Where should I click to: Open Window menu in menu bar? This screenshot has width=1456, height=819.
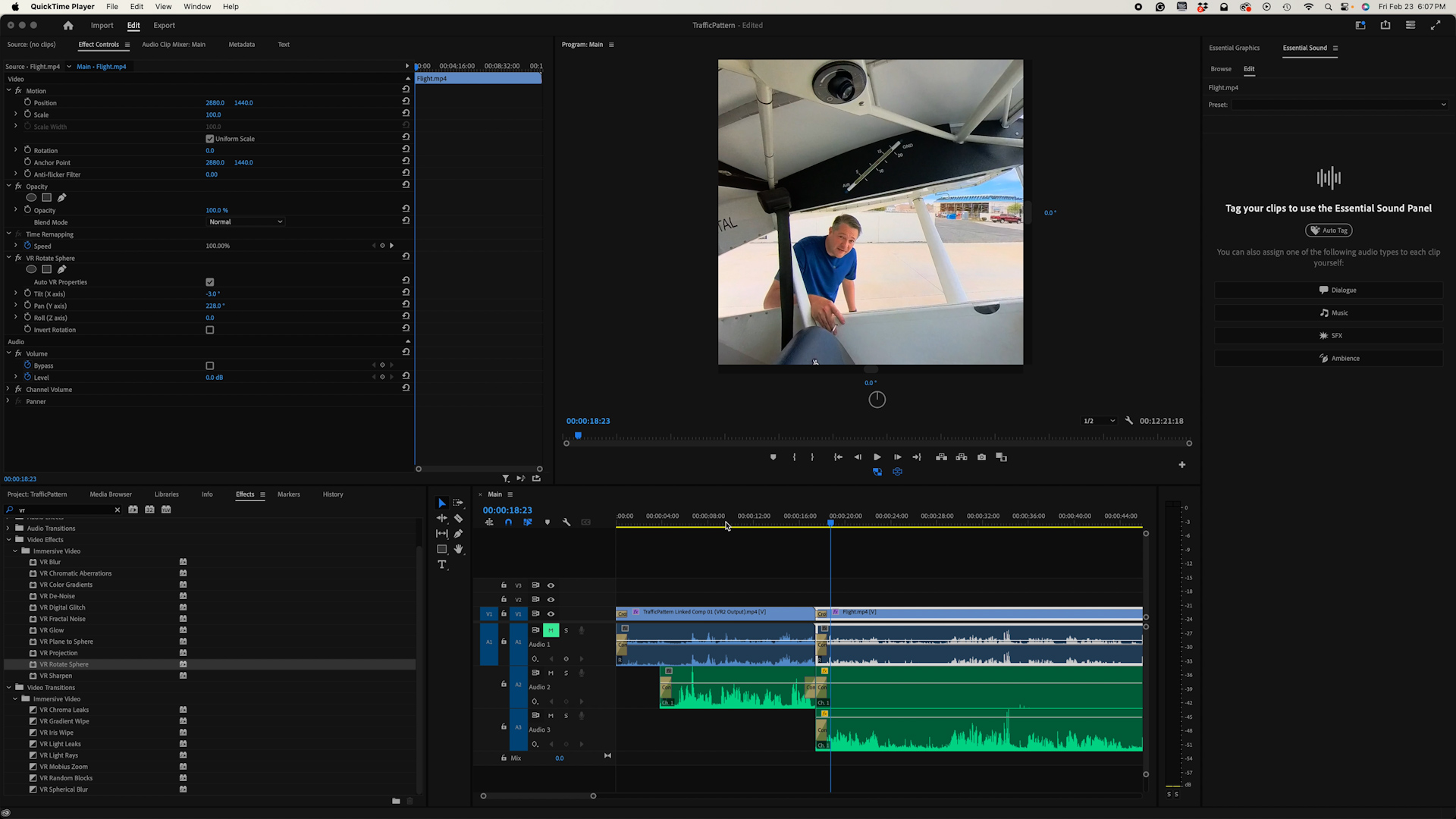197,7
